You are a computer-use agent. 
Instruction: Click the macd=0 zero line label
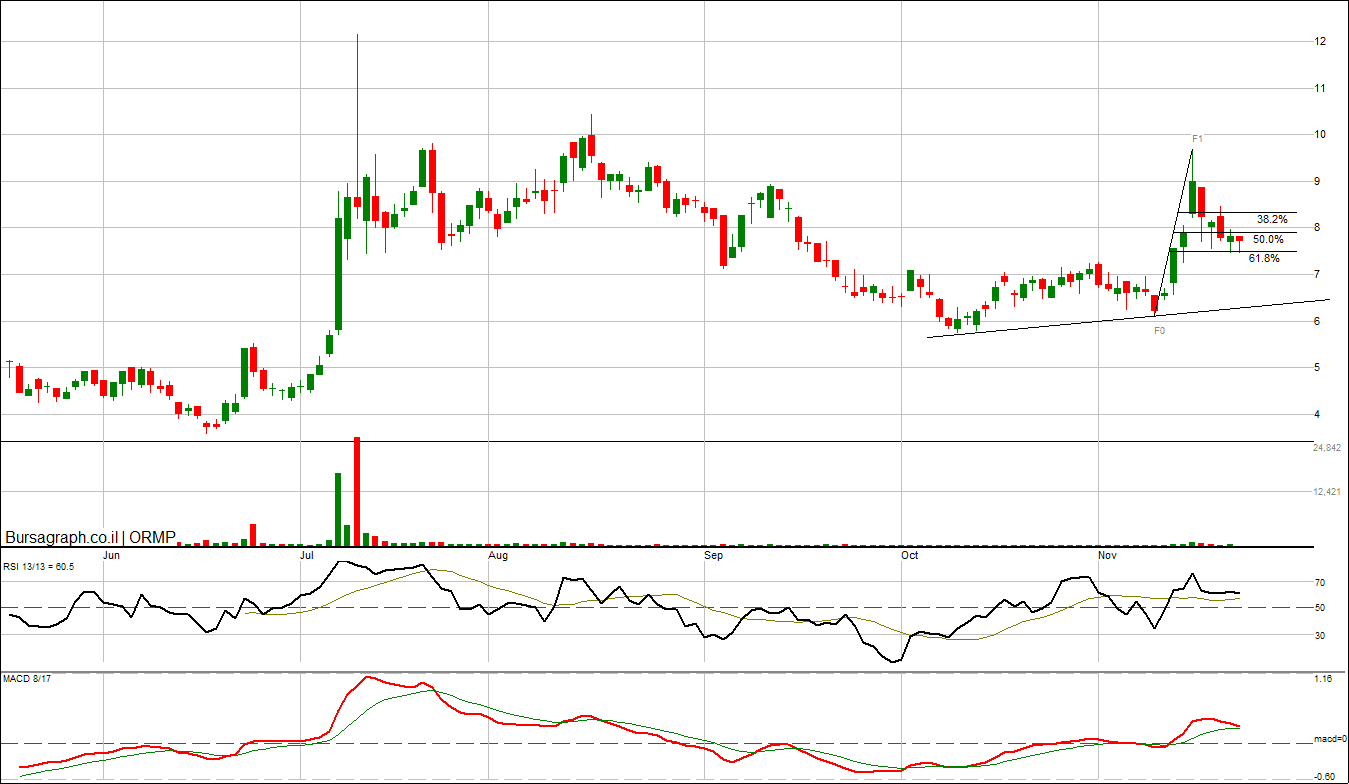[x=1329, y=740]
